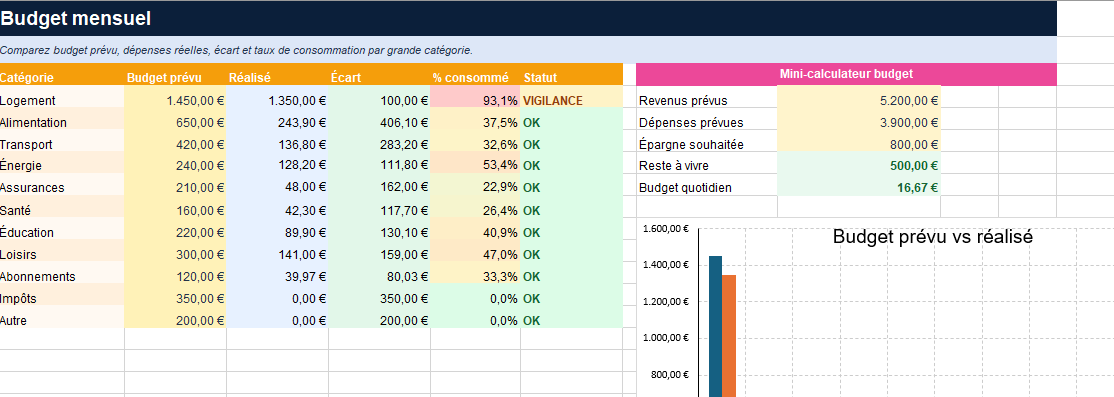This screenshot has width=1114, height=397.
Task: Click the chart title Budget prévu vs réalisé
Action: (x=932, y=237)
